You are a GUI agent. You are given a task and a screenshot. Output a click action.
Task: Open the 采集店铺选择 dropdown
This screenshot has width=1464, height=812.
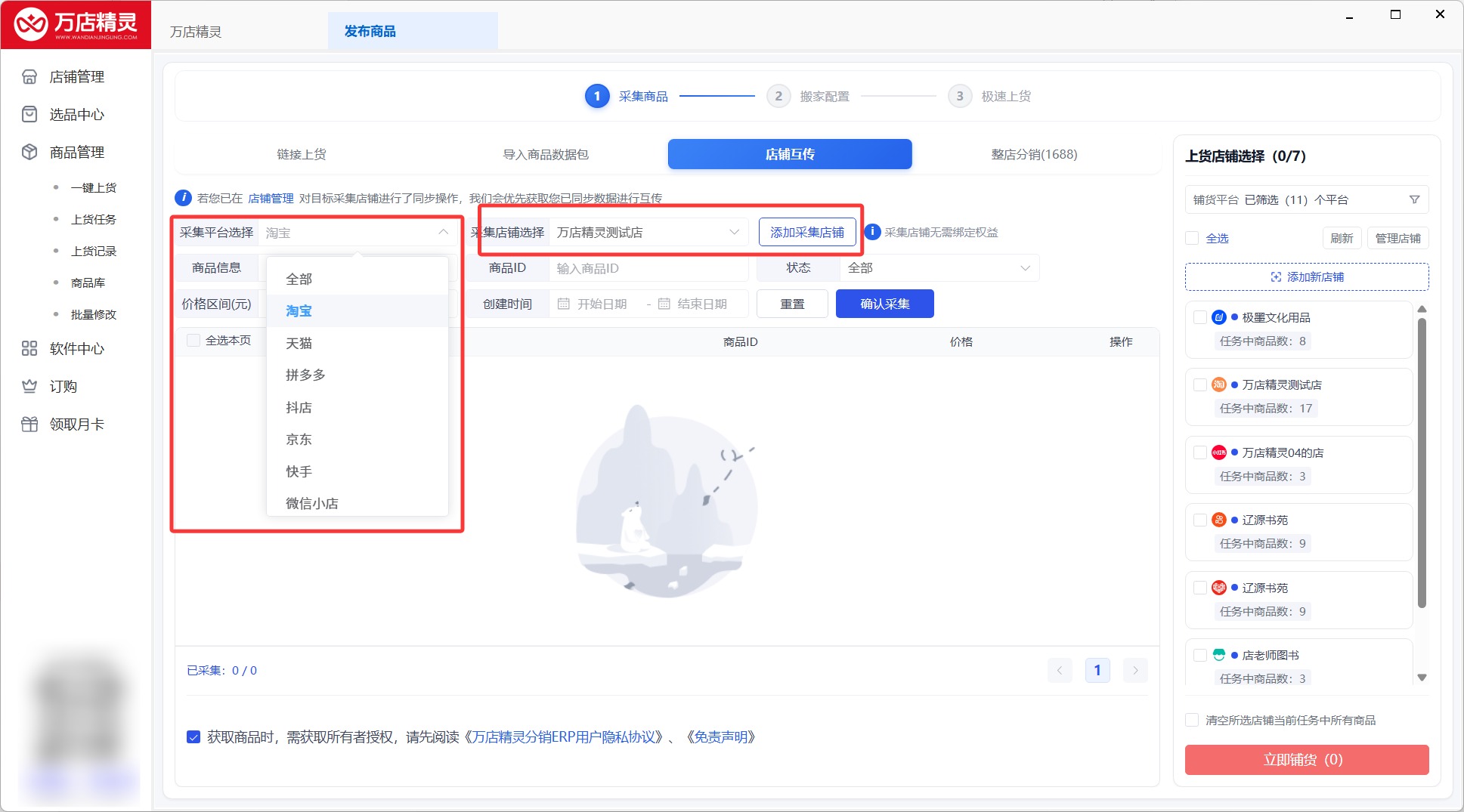(x=648, y=232)
